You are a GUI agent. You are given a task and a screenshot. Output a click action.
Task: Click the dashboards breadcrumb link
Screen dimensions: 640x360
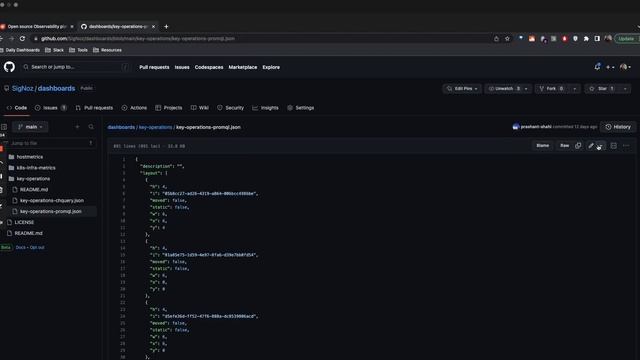[121, 127]
